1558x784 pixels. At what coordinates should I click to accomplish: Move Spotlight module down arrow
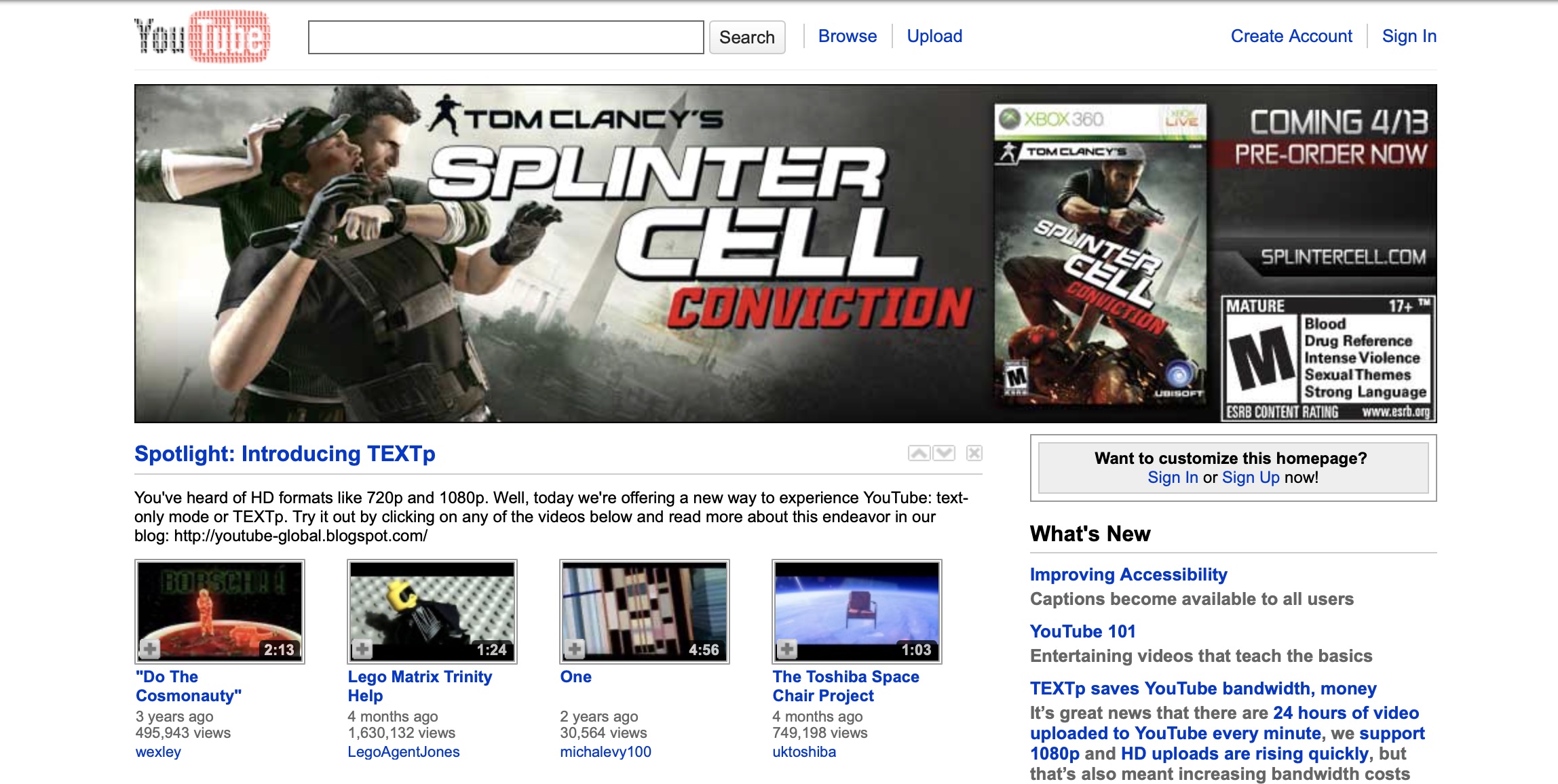[x=944, y=453]
